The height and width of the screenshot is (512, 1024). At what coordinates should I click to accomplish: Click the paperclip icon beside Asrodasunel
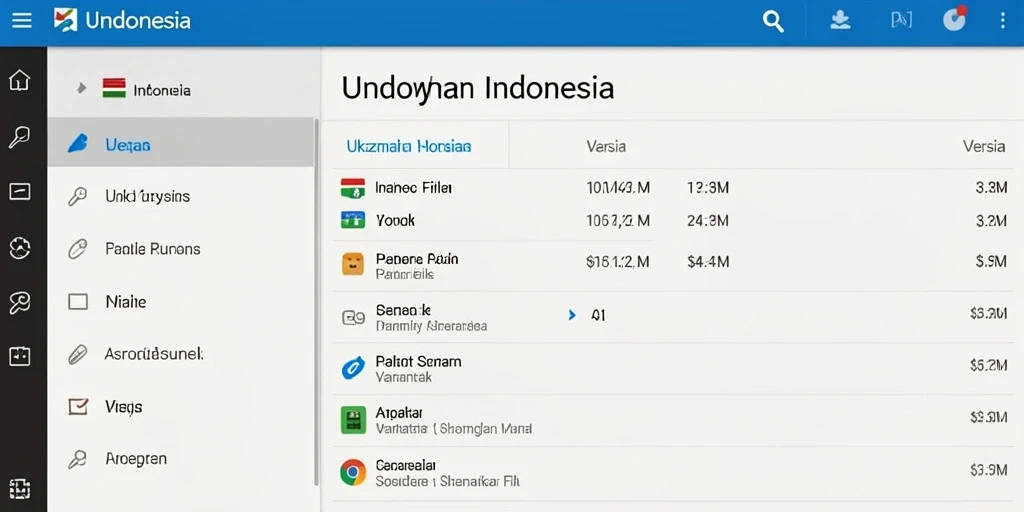(78, 355)
